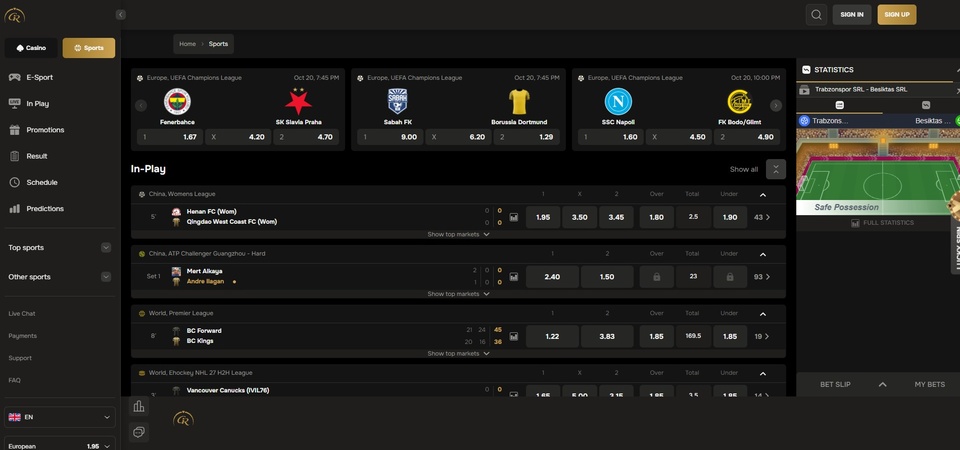Open Result clipboard icon

15,156
